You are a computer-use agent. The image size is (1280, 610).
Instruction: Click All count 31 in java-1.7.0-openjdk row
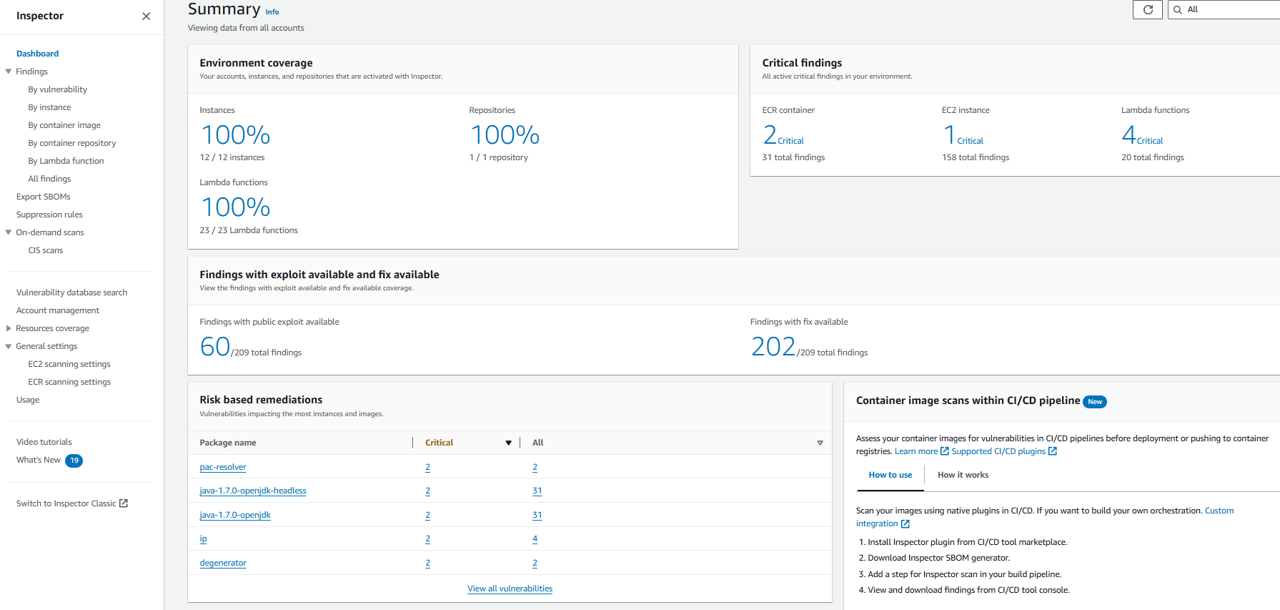537,515
